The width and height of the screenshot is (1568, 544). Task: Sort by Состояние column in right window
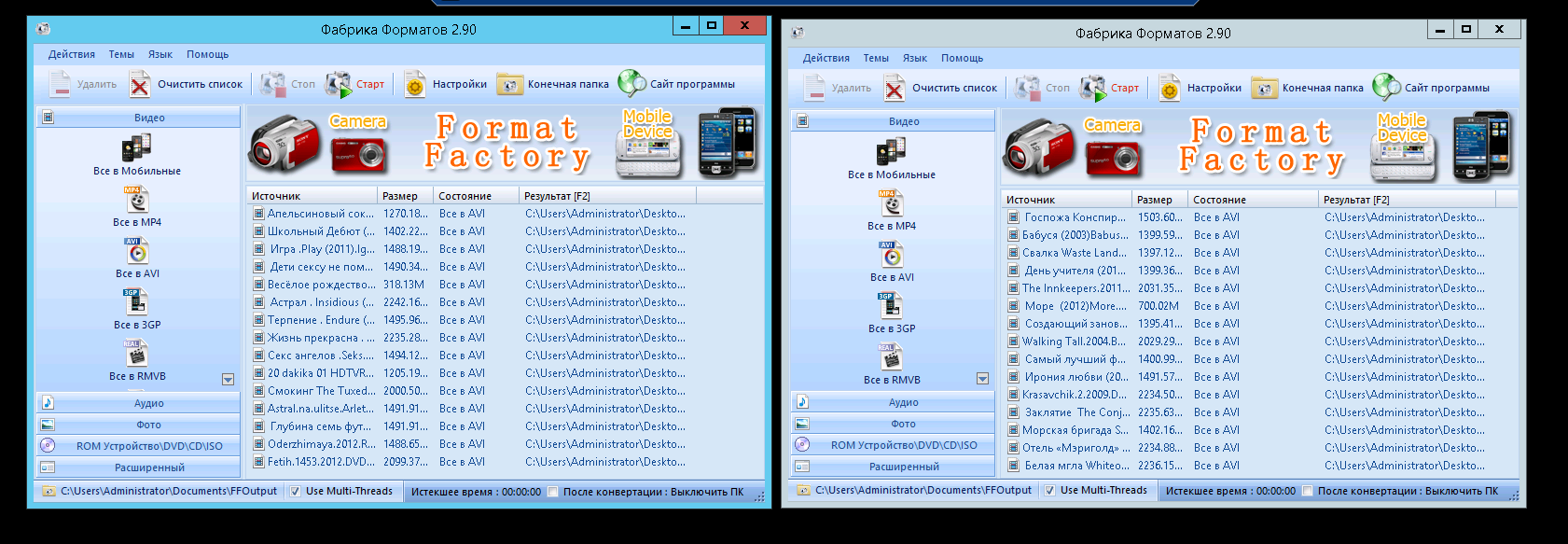click(1254, 200)
